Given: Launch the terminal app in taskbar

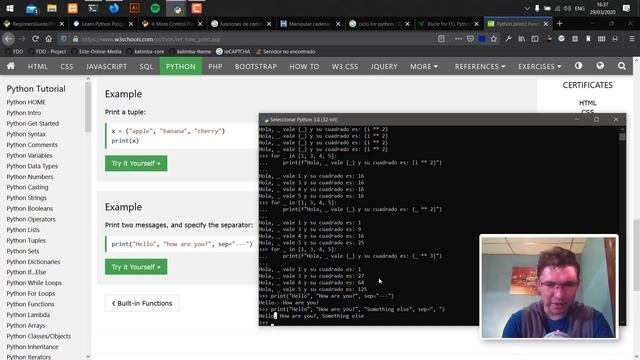Looking at the screenshot, I should coord(93,8).
